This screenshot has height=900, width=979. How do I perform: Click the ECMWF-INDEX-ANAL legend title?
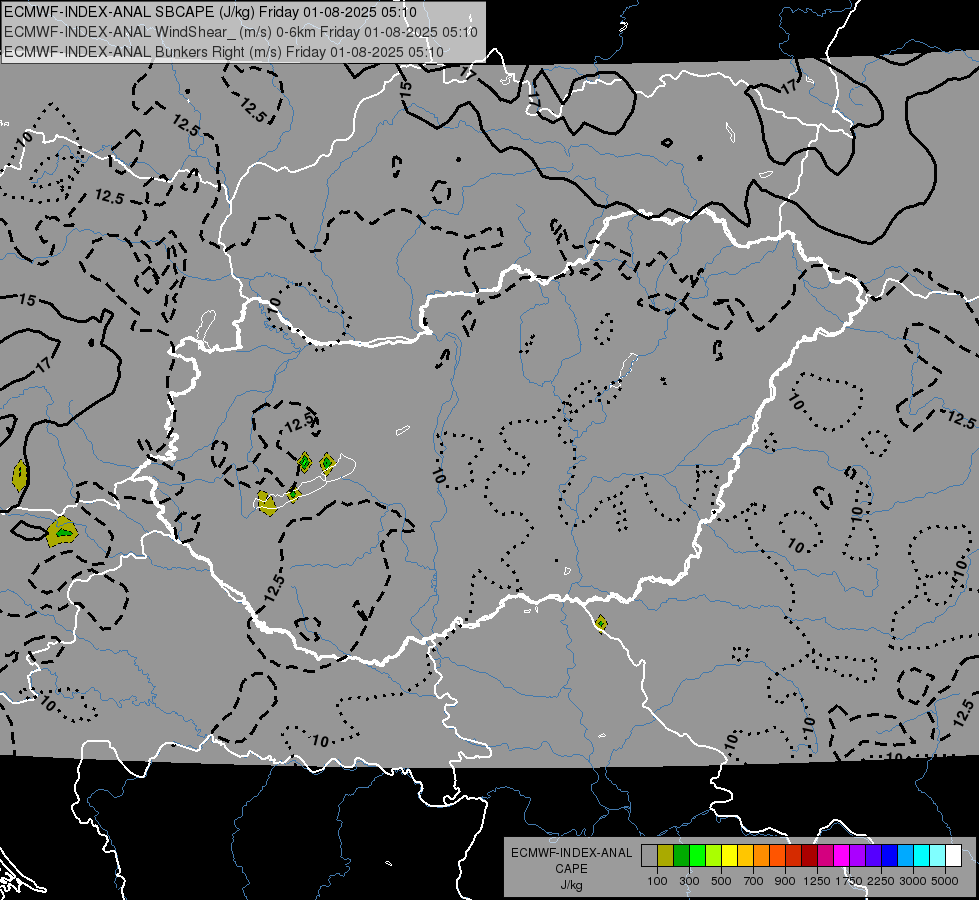[x=571, y=853]
